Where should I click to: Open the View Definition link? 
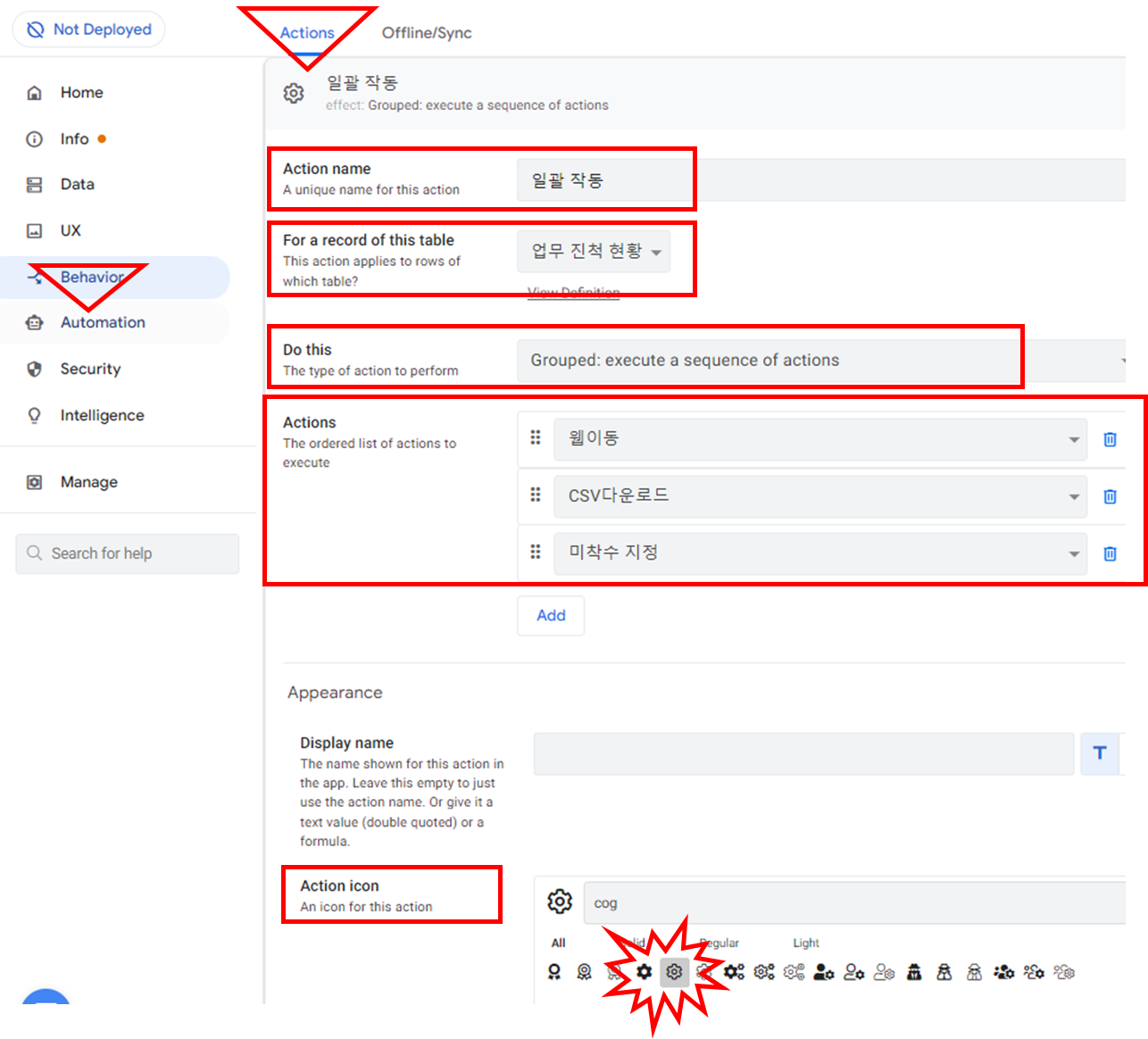573,292
